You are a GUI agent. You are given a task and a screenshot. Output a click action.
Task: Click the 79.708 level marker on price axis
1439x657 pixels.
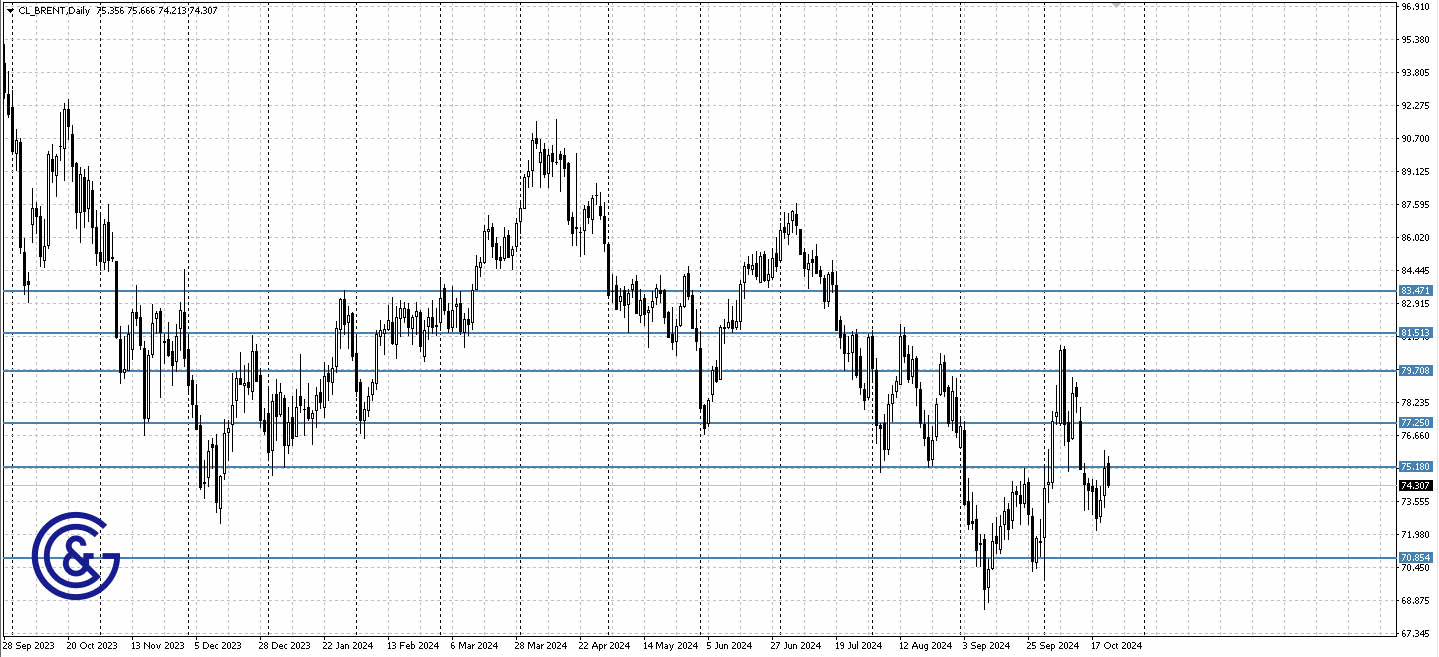pyautogui.click(x=1414, y=370)
